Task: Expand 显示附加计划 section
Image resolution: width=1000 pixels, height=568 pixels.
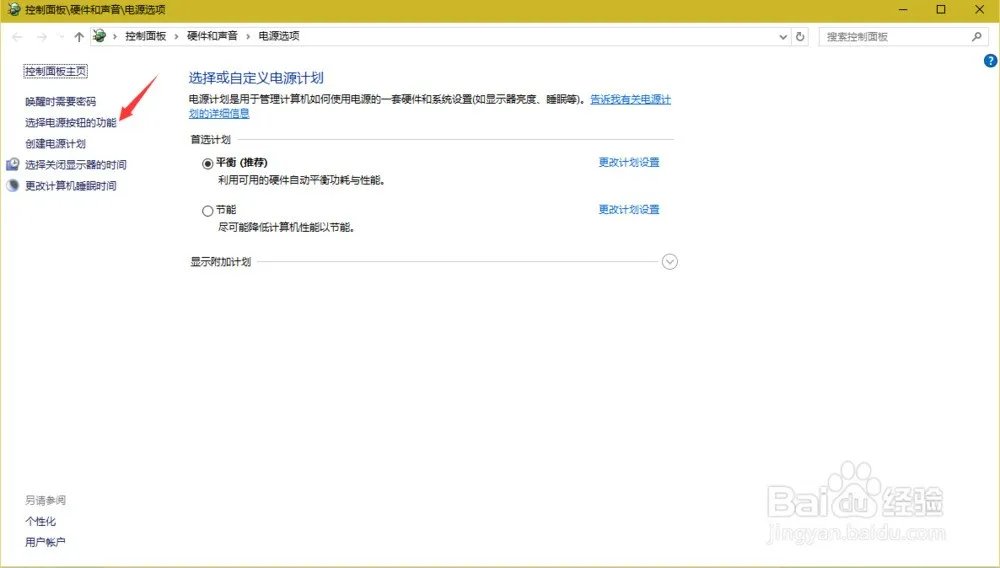Action: click(670, 262)
